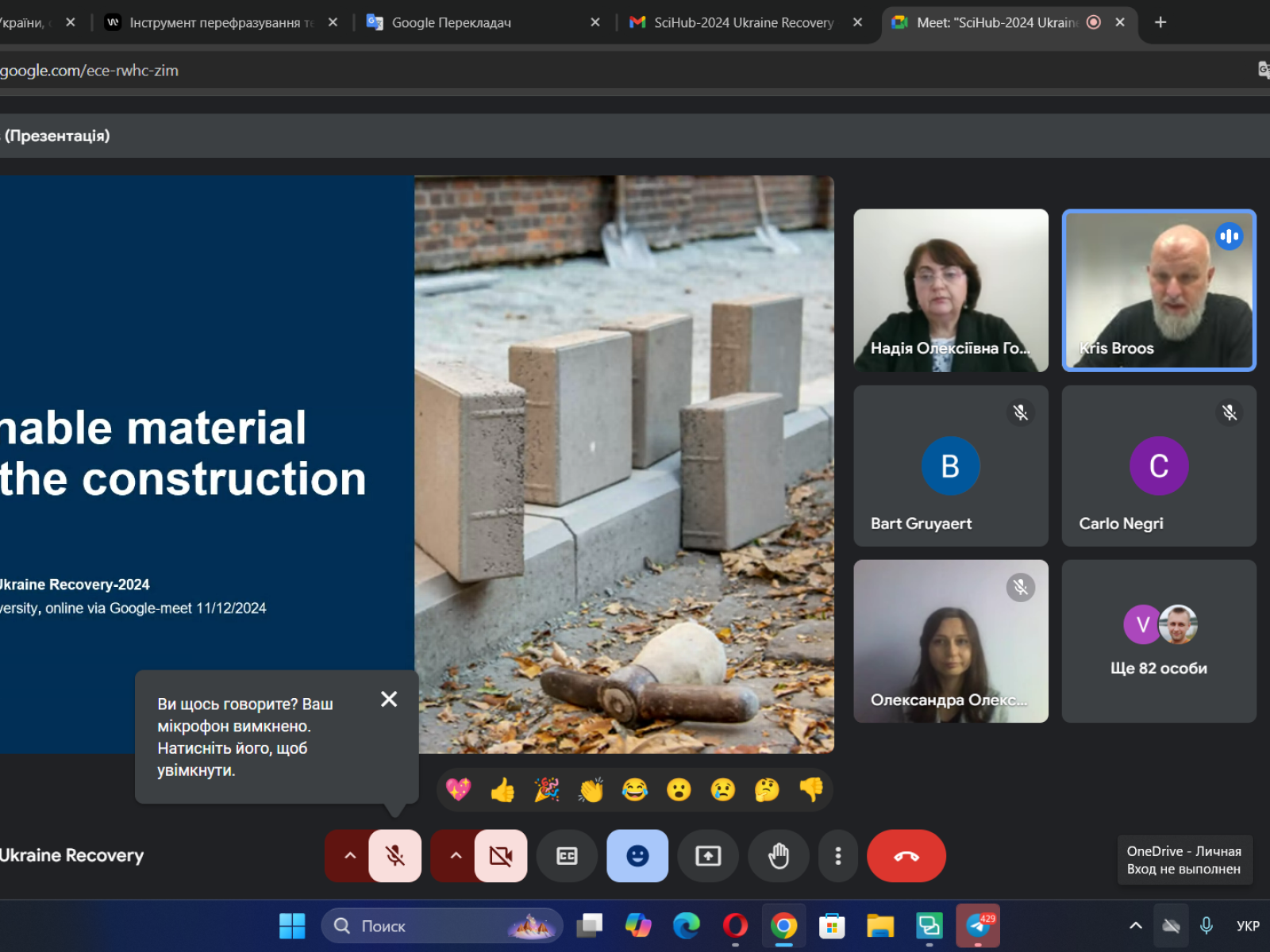Select Олександра video tile
This screenshot has width=1270, height=952.
951,641
